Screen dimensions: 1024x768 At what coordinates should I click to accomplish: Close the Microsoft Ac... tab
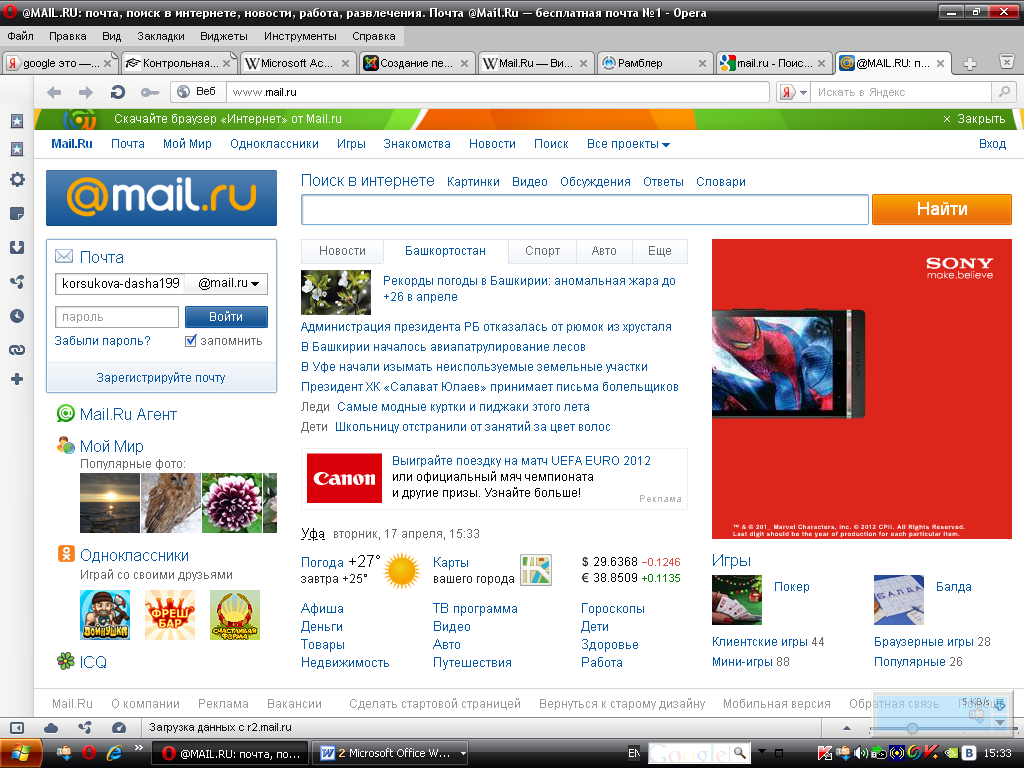click(x=345, y=63)
